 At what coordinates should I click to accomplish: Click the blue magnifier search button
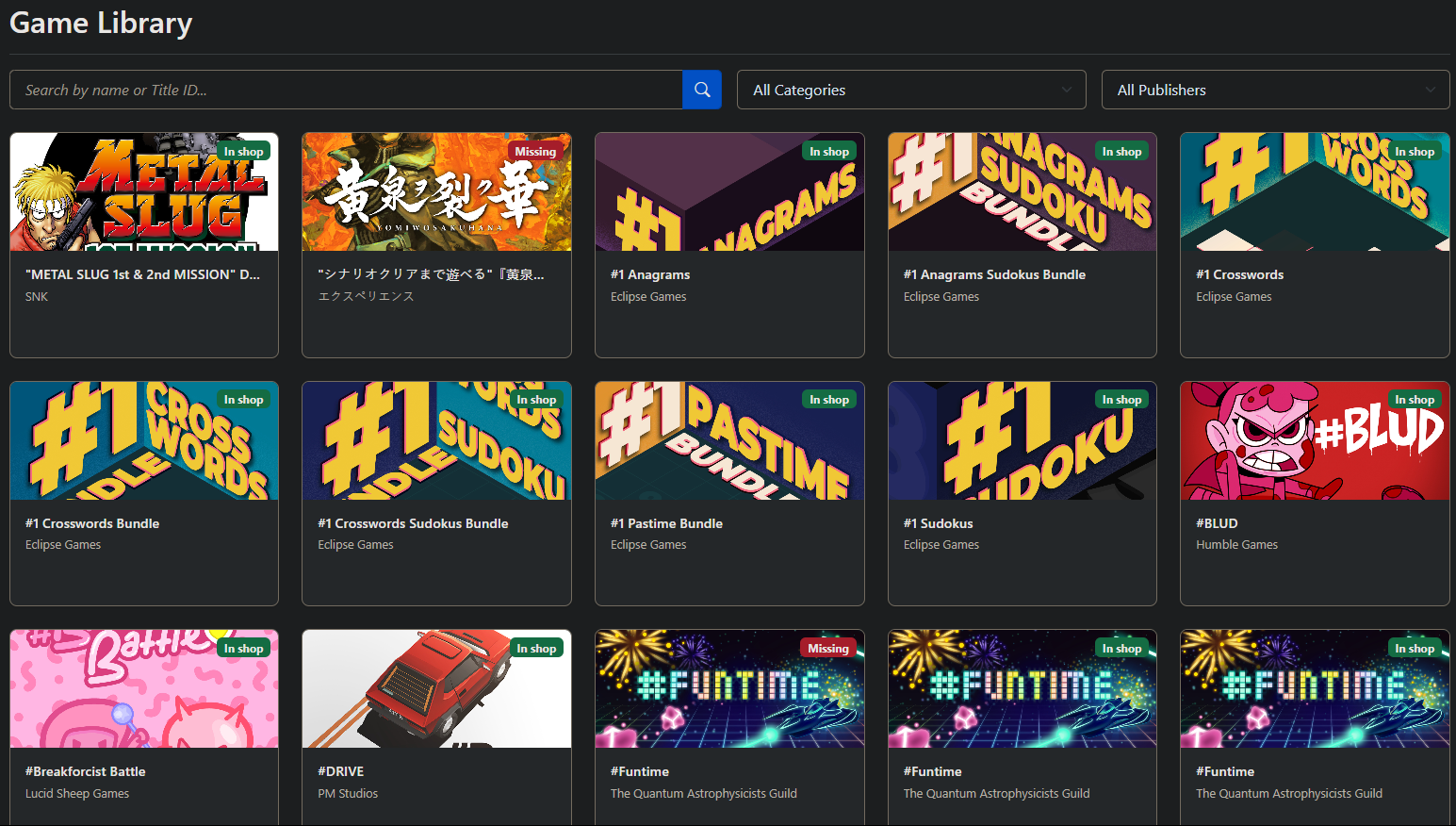[x=702, y=90]
